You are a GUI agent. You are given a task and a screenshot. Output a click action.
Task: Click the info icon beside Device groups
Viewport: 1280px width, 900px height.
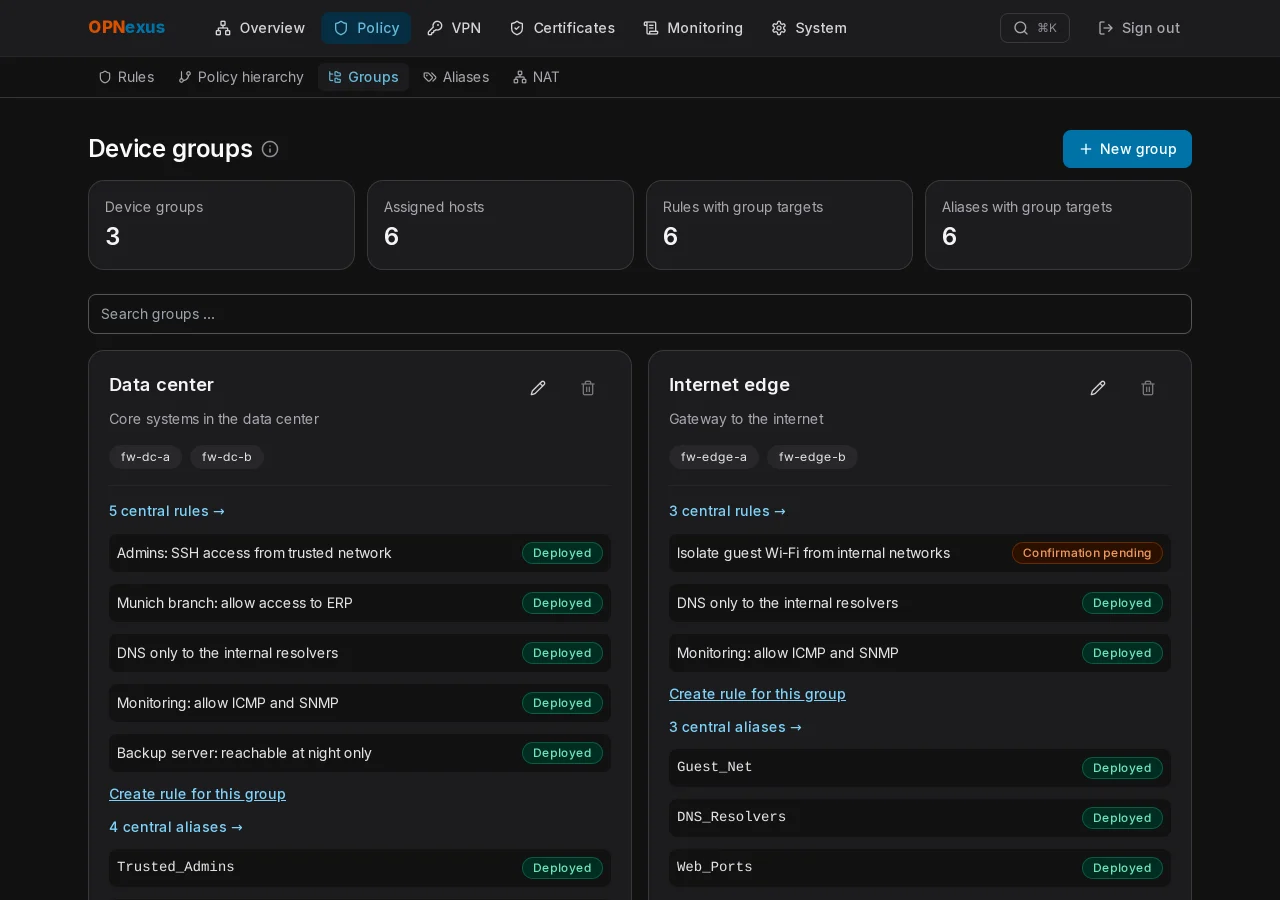270,149
